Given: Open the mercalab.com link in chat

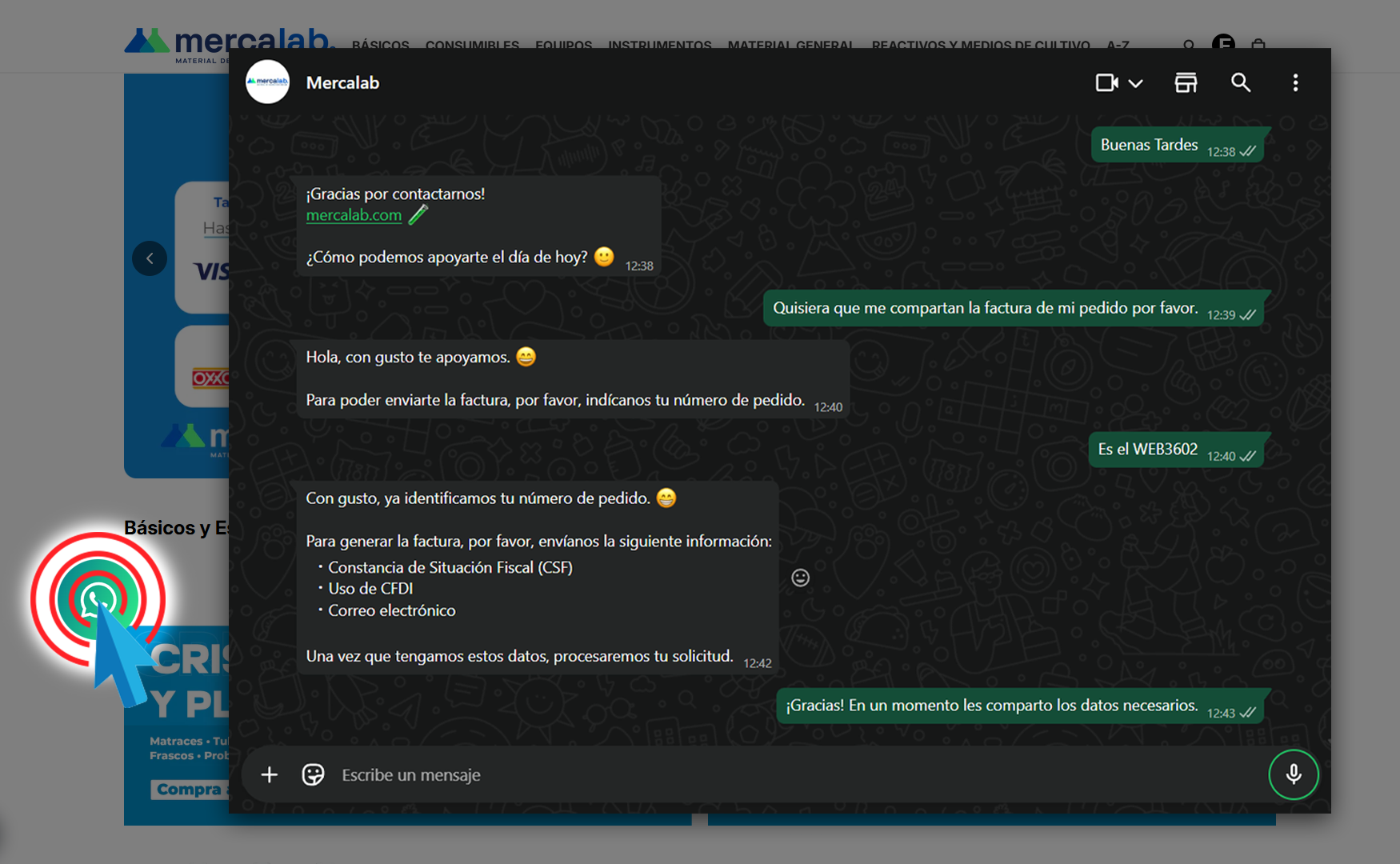Looking at the screenshot, I should [354, 214].
